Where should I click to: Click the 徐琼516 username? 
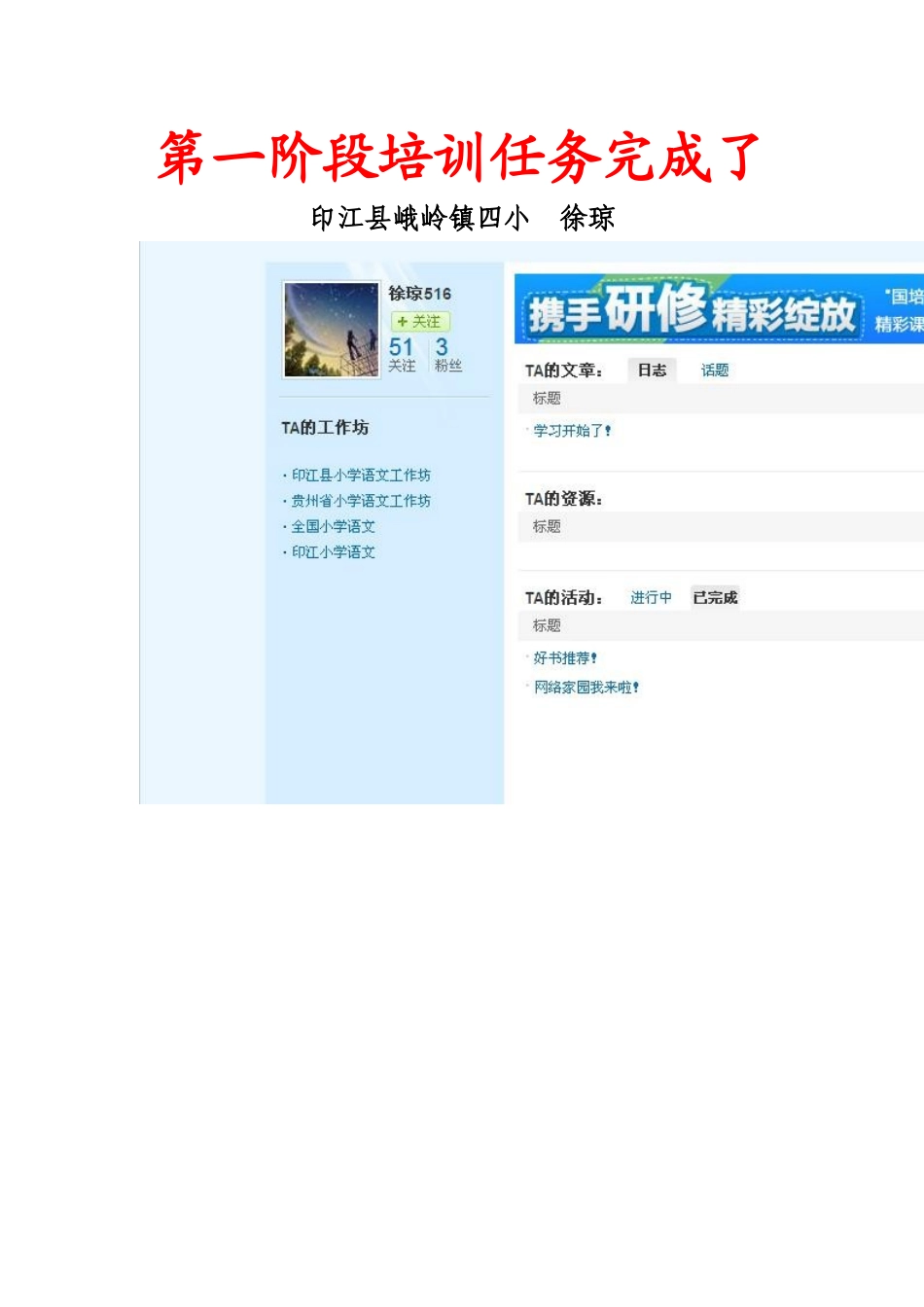pyautogui.click(x=420, y=293)
